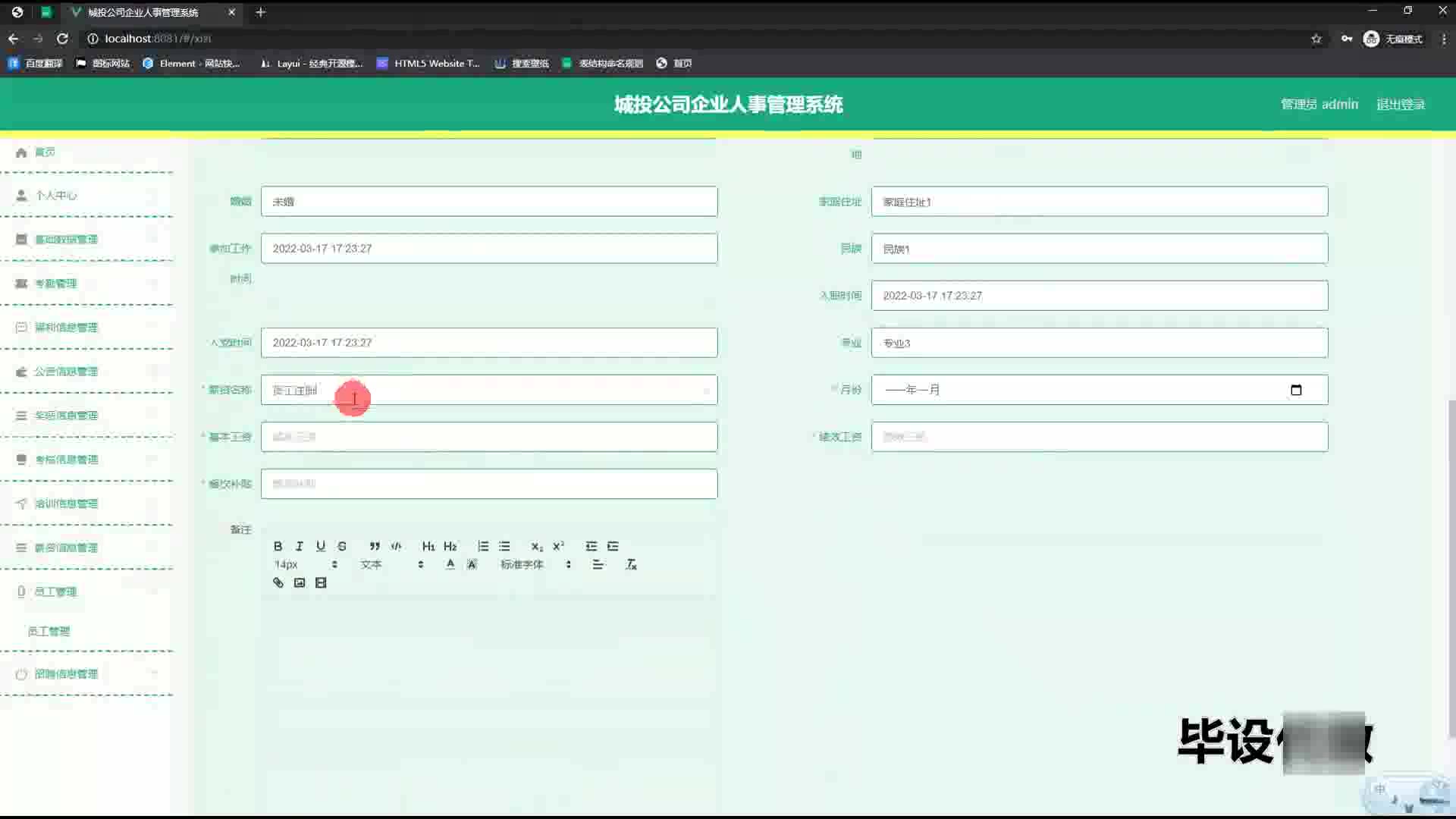This screenshot has width=1456, height=819.
Task: Toggle strikethrough in the remarks editor
Action: (342, 546)
